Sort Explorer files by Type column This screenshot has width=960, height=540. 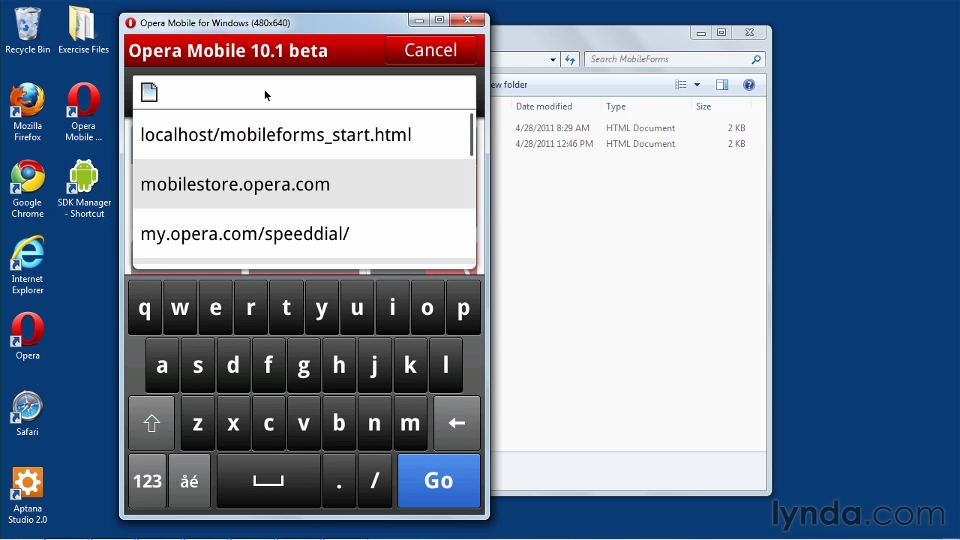[x=616, y=107]
